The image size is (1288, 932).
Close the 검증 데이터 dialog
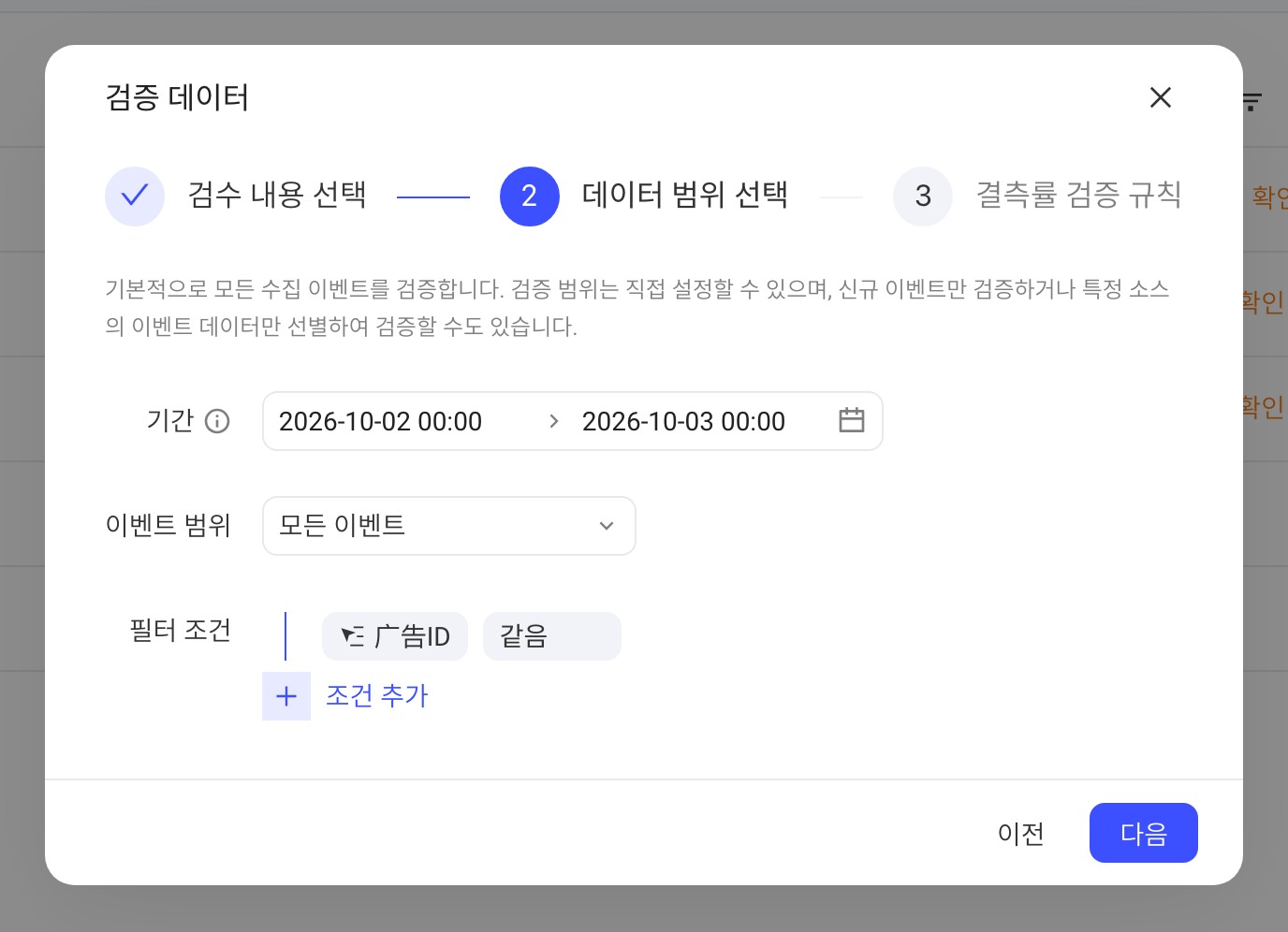pyautogui.click(x=1160, y=97)
